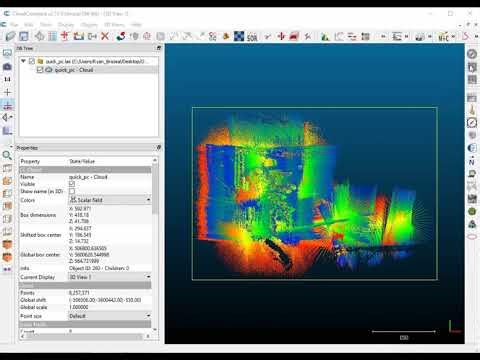Click the red Translate/Rotate cross icon
This screenshot has height=360, width=480.
(x=281, y=36)
